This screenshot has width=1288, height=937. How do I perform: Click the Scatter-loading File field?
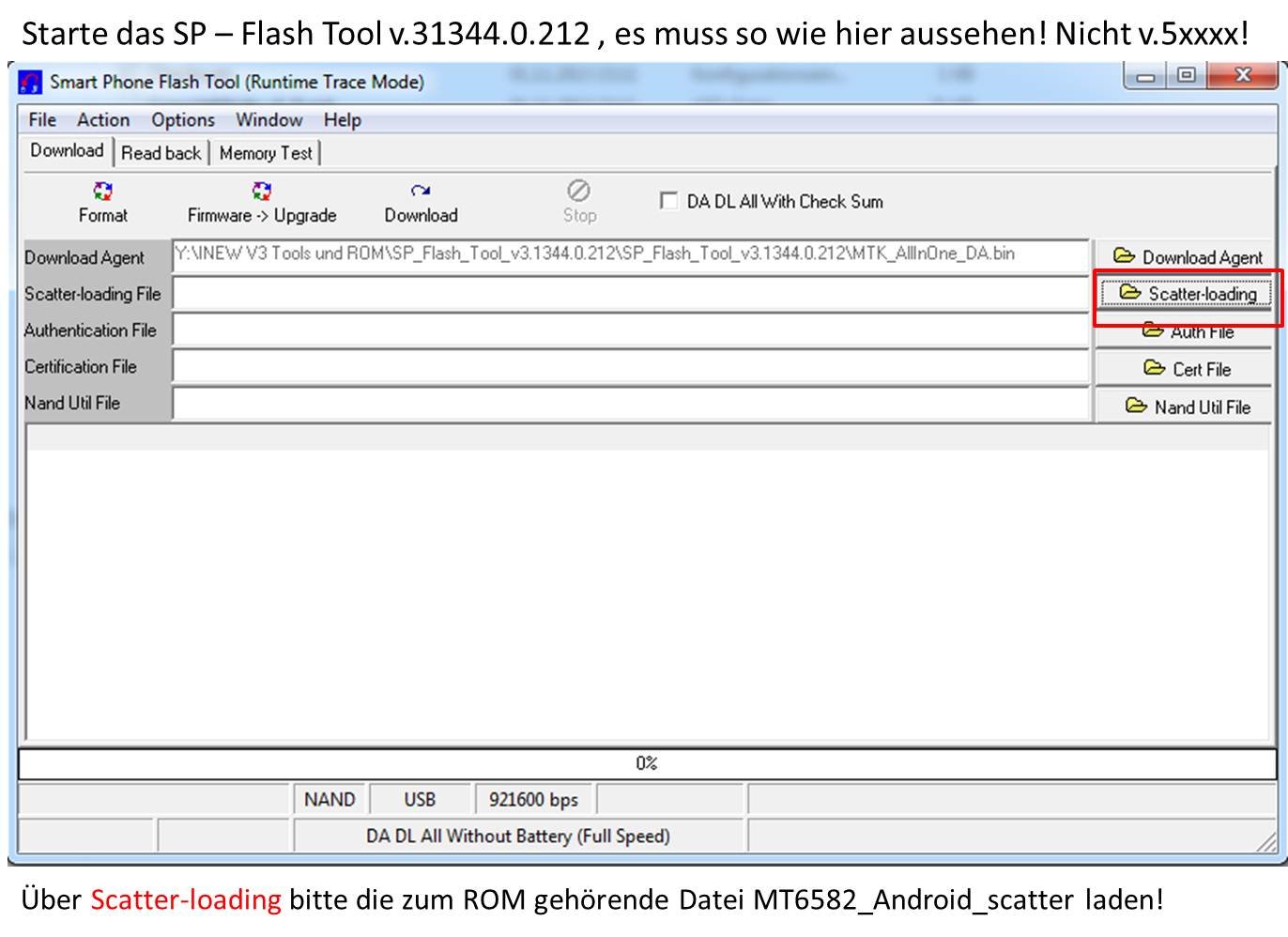tap(631, 294)
